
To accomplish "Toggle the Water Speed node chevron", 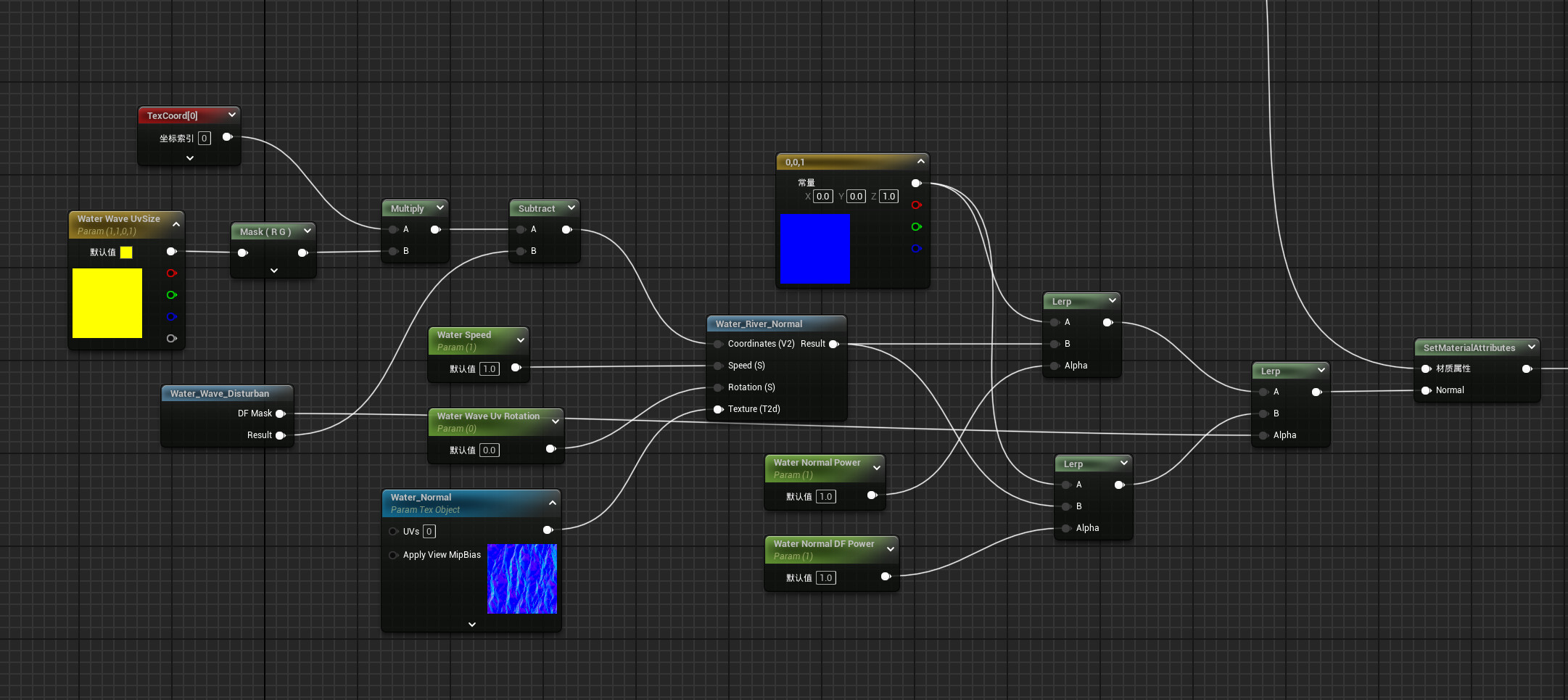I will [x=521, y=339].
